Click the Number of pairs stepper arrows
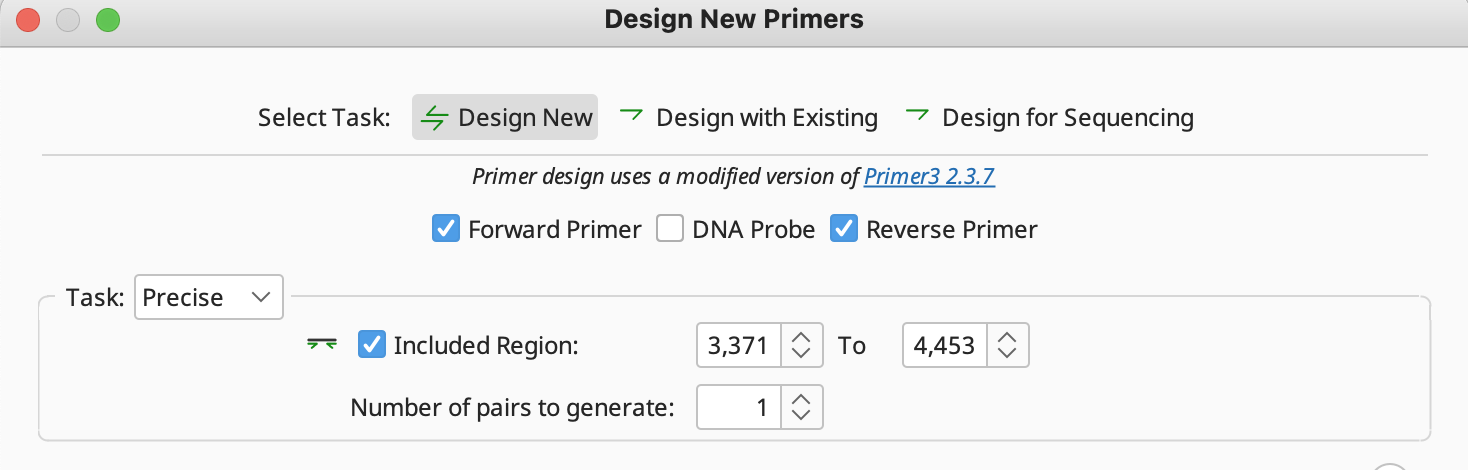This screenshot has height=470, width=1468. (801, 407)
